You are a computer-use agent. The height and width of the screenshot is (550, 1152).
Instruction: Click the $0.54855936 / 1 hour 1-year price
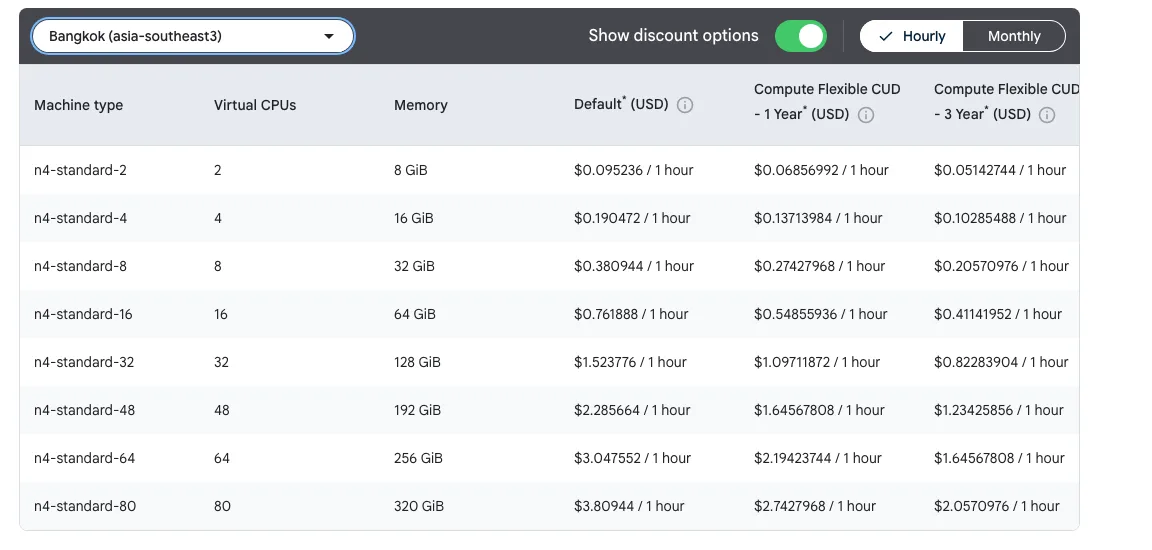tap(821, 314)
